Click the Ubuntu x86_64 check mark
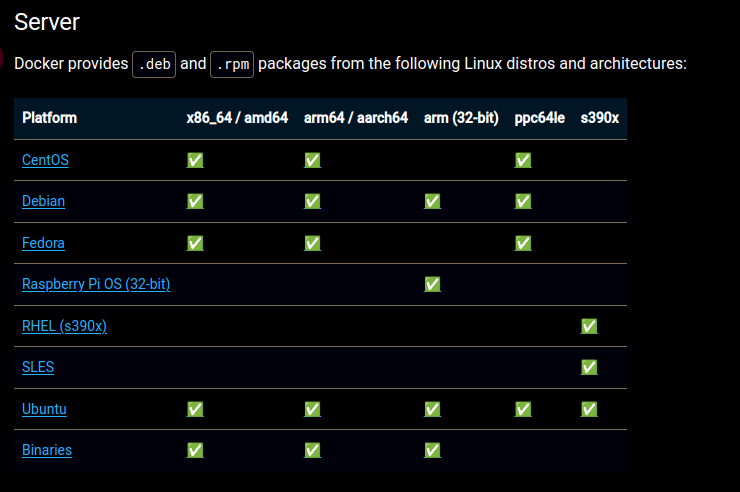The image size is (740, 492). click(x=195, y=409)
